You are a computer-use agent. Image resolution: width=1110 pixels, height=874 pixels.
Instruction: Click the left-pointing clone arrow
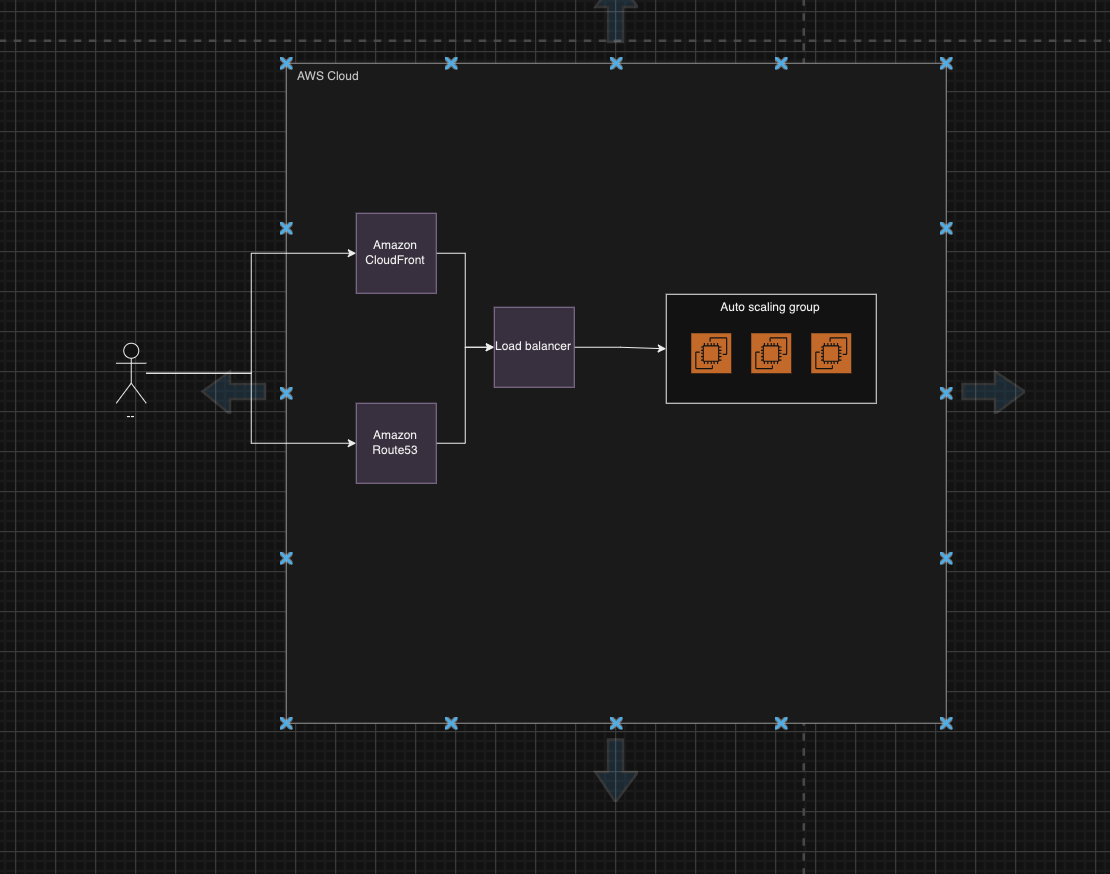click(x=234, y=392)
